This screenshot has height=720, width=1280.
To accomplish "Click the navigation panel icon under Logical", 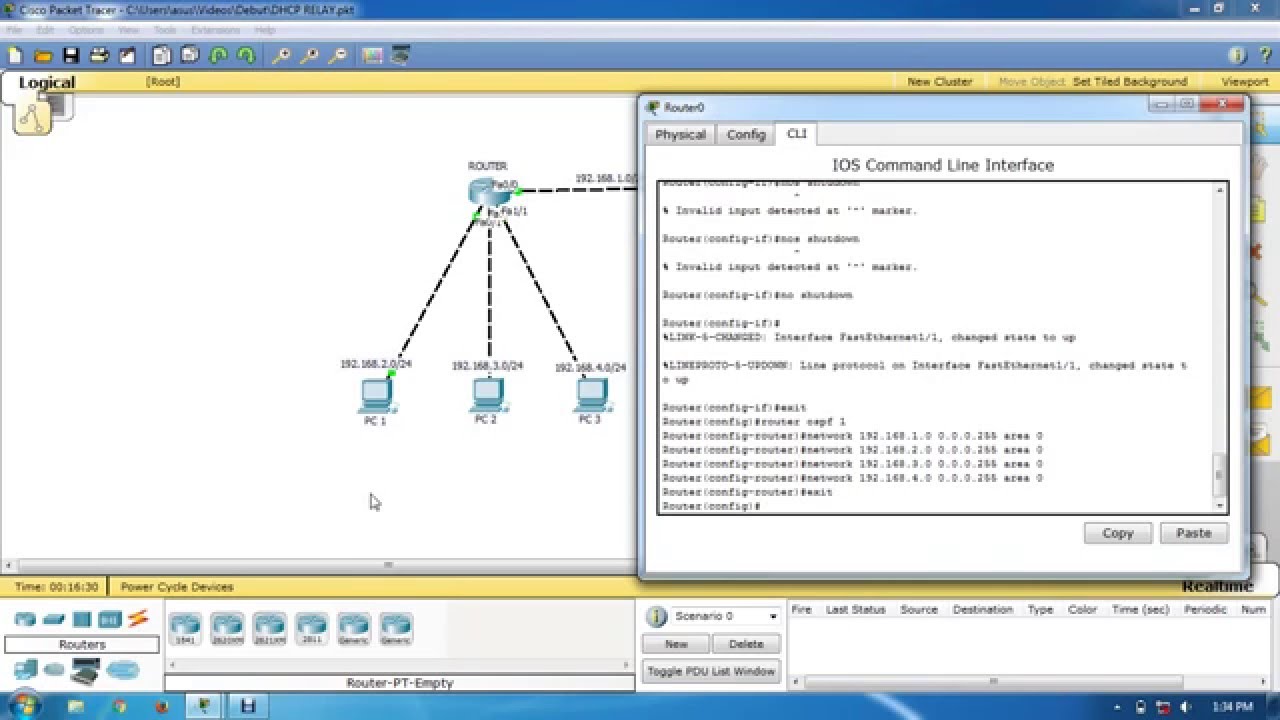I will 32,117.
